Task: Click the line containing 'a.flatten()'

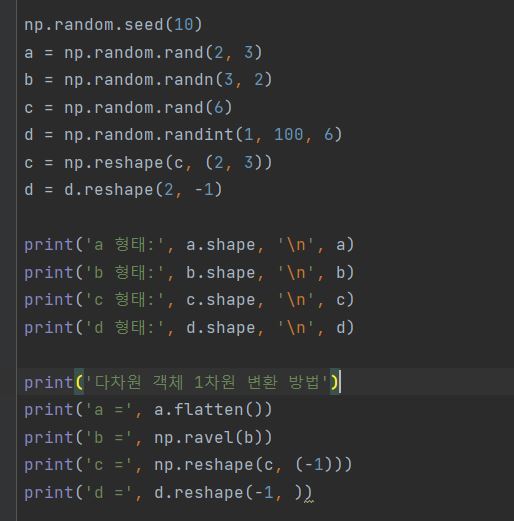Action: coord(148,410)
